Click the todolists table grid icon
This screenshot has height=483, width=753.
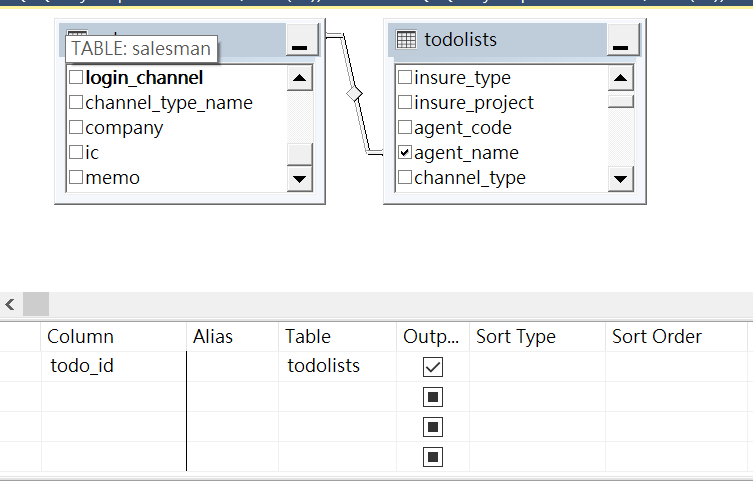tap(406, 40)
